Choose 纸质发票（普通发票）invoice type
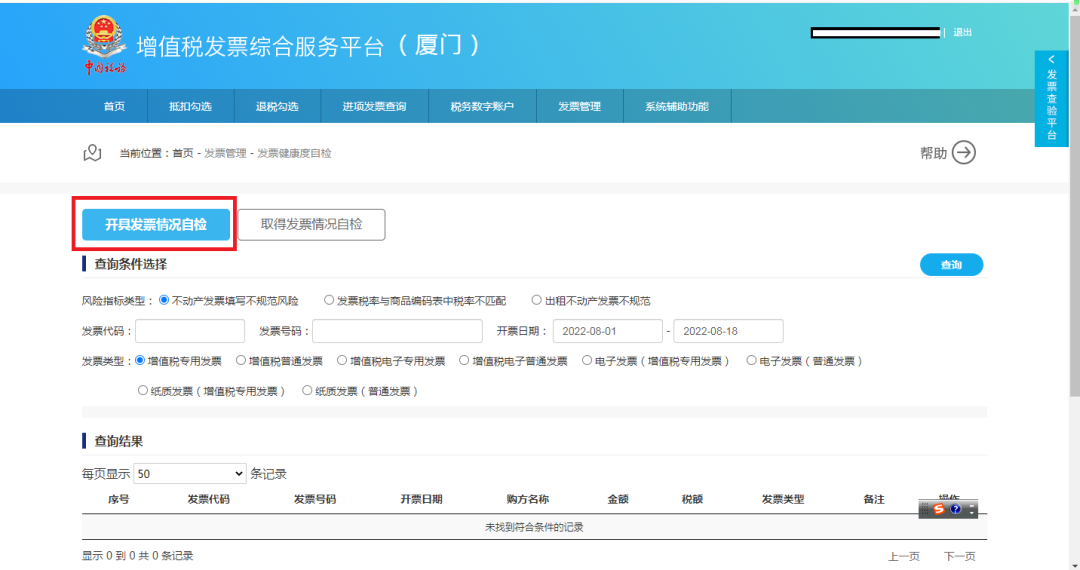The width and height of the screenshot is (1080, 570). point(307,390)
